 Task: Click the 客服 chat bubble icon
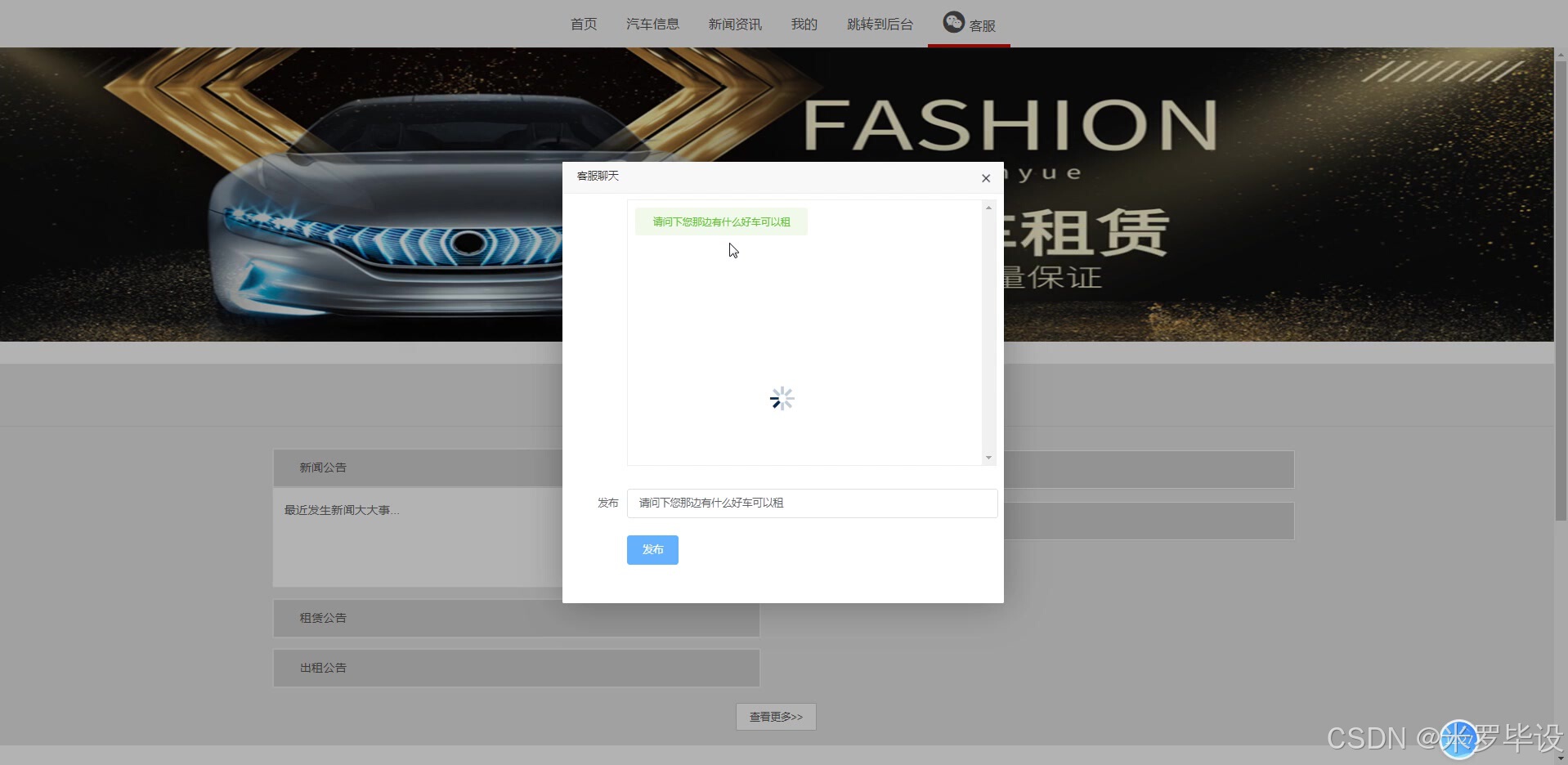click(953, 22)
